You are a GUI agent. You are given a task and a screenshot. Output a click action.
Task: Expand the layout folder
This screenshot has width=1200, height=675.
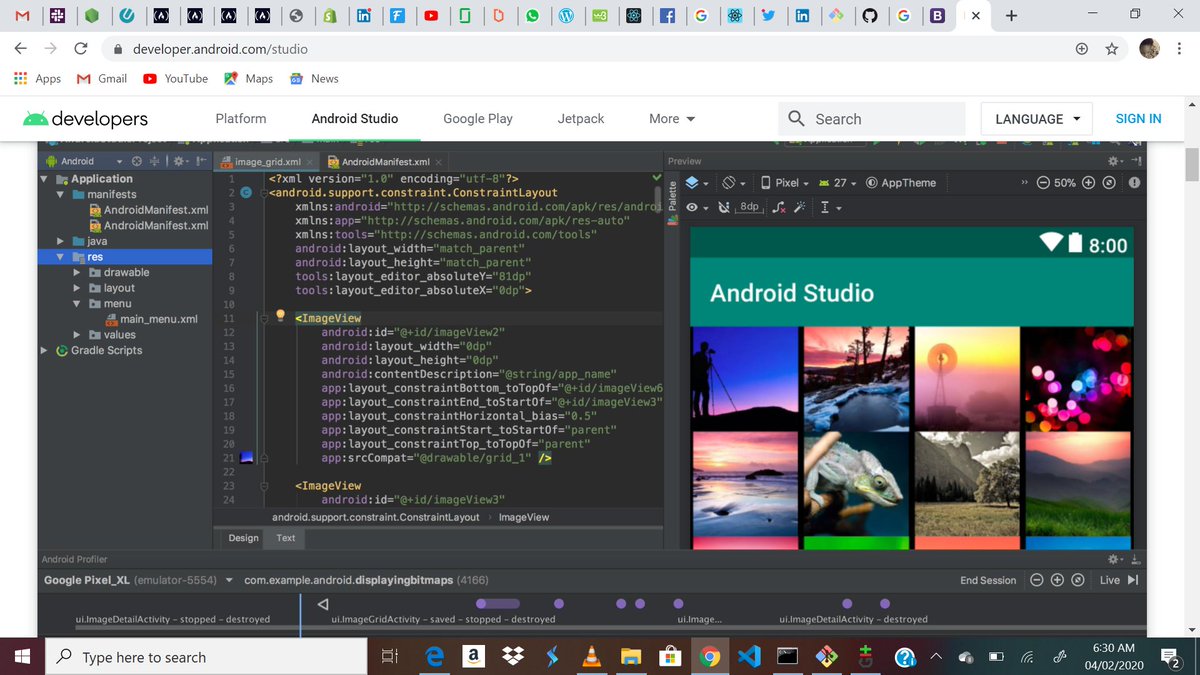pyautogui.click(x=78, y=288)
